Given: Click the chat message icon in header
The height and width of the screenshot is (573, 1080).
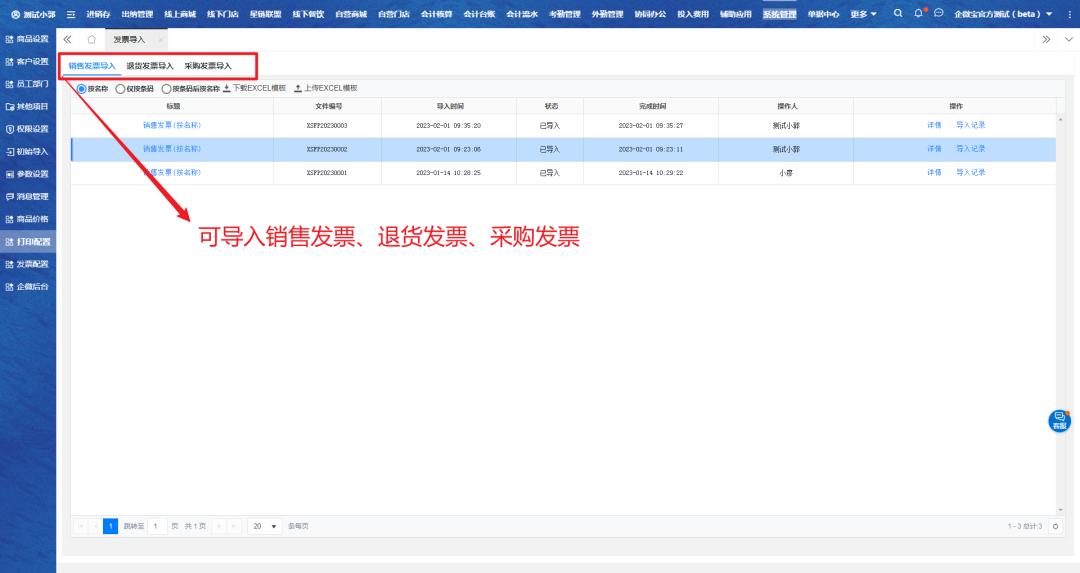Looking at the screenshot, I should point(938,13).
